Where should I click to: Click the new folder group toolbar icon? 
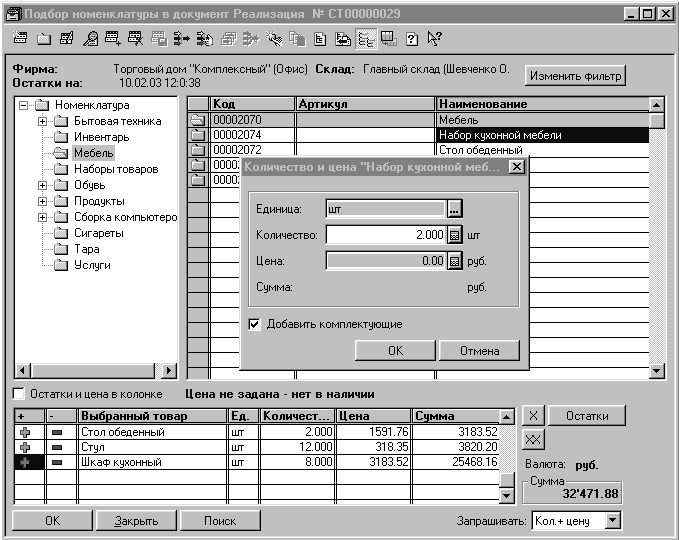click(43, 39)
